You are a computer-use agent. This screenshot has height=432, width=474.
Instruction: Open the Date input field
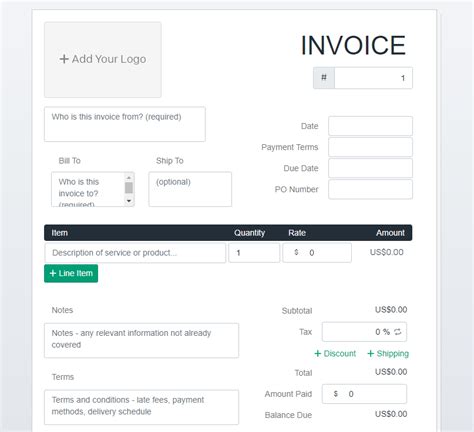370,126
